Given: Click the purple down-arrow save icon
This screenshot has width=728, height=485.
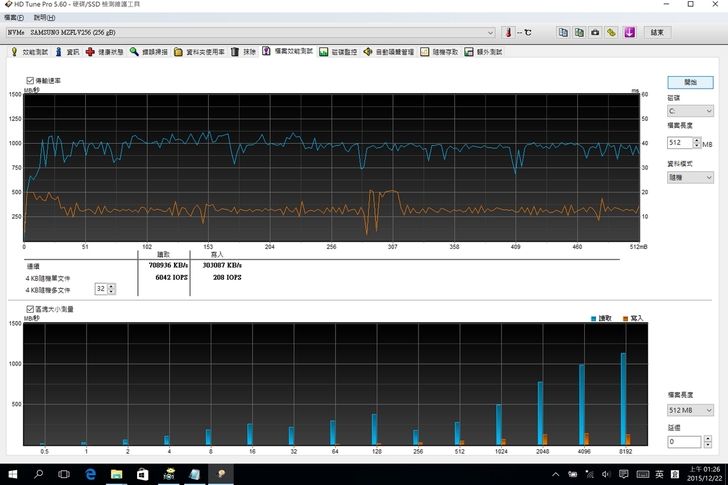Looking at the screenshot, I should pos(629,32).
